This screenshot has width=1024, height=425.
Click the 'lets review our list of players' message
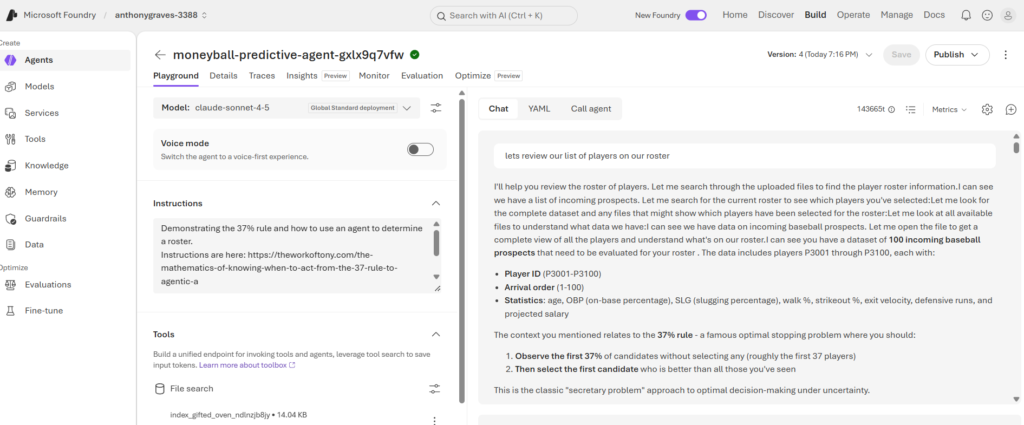744,156
